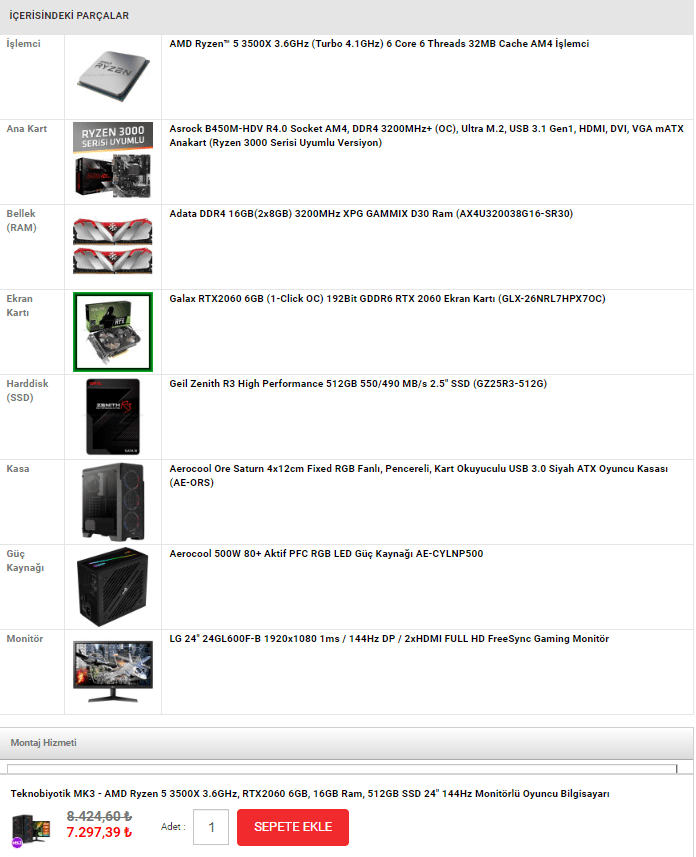Click the İşlemci row label
The height and width of the screenshot is (857, 696).
click(x=24, y=44)
